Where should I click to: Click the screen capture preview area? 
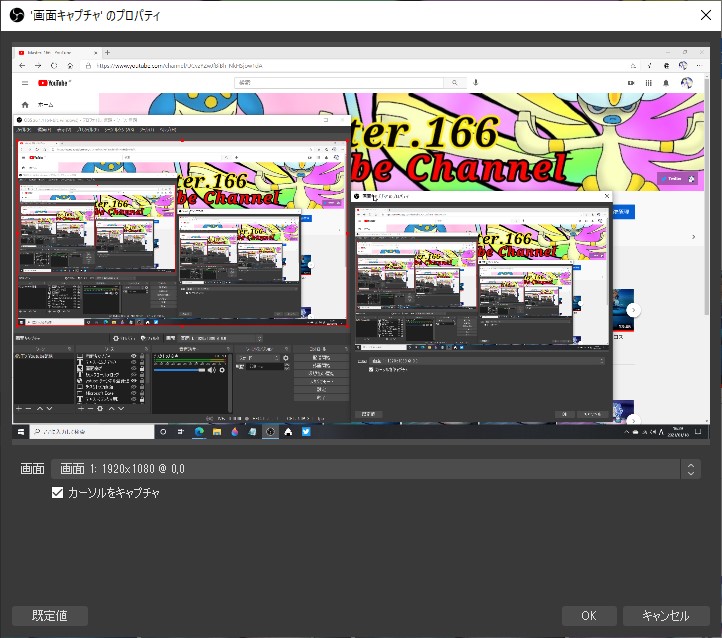(361, 244)
